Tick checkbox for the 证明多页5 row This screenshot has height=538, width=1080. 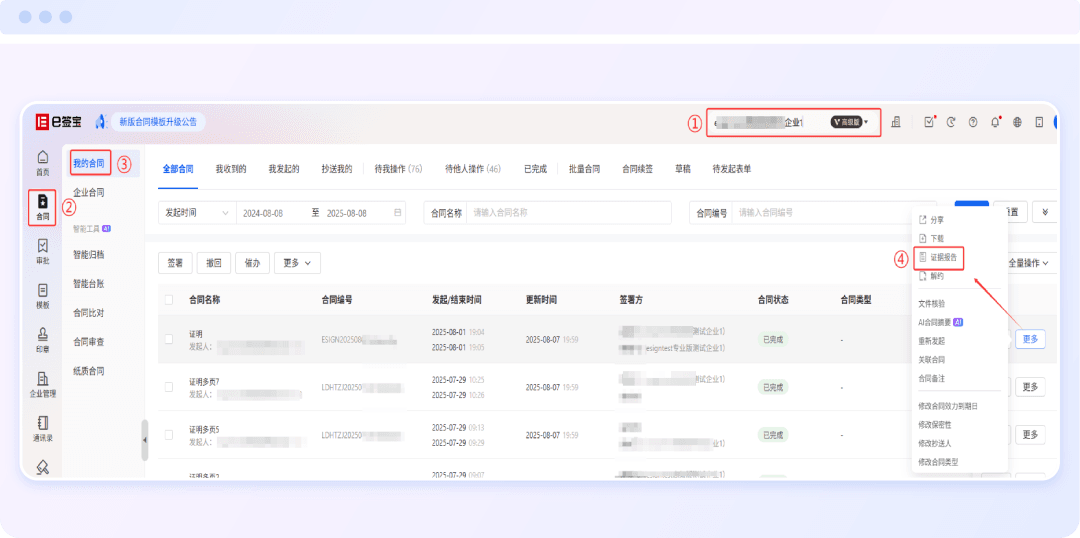pyautogui.click(x=169, y=435)
